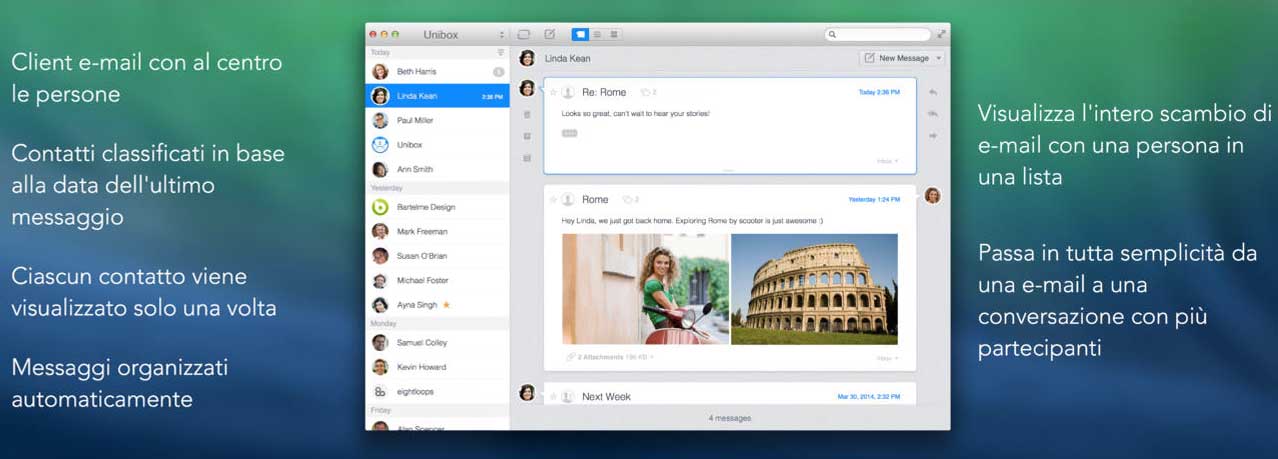Click thread count icon next to Rome

click(630, 200)
